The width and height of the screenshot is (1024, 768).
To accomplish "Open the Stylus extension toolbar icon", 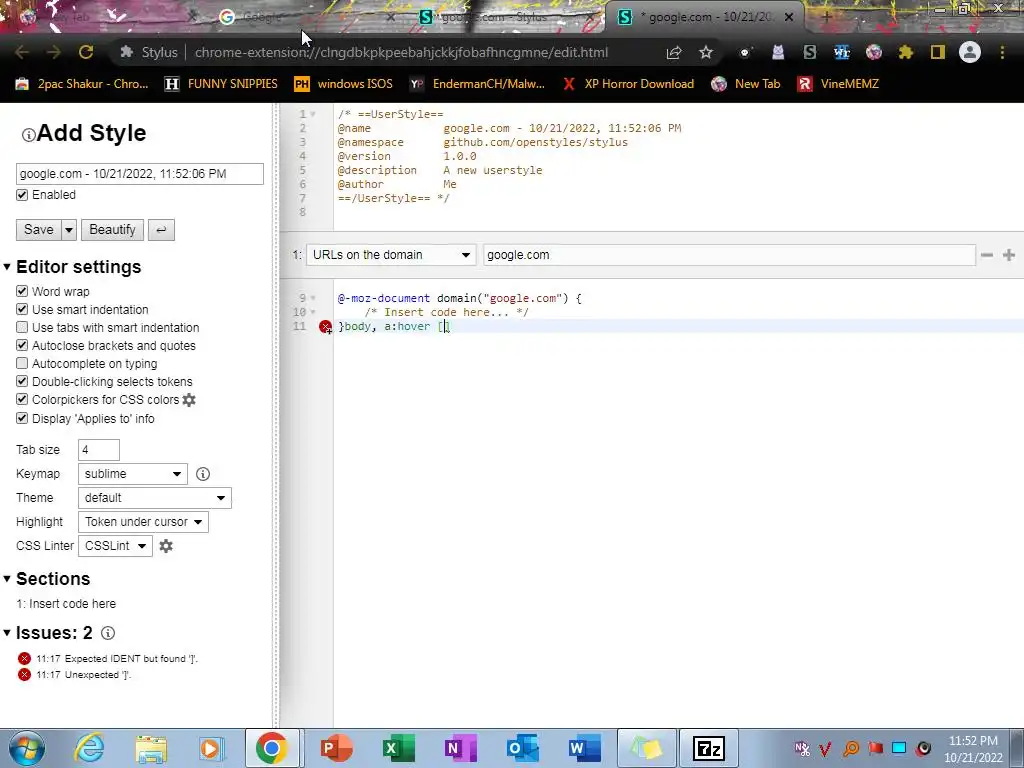I will tap(810, 52).
